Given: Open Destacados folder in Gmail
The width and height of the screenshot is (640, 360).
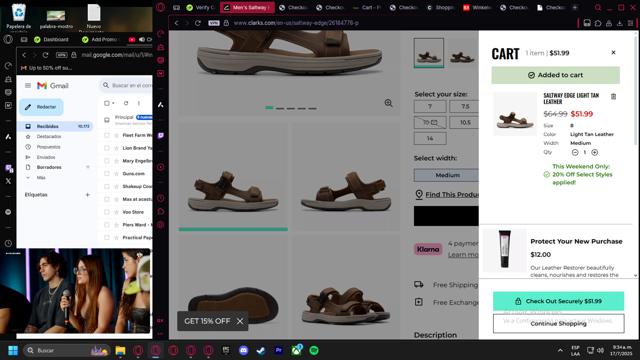Looking at the screenshot, I should click(49, 136).
